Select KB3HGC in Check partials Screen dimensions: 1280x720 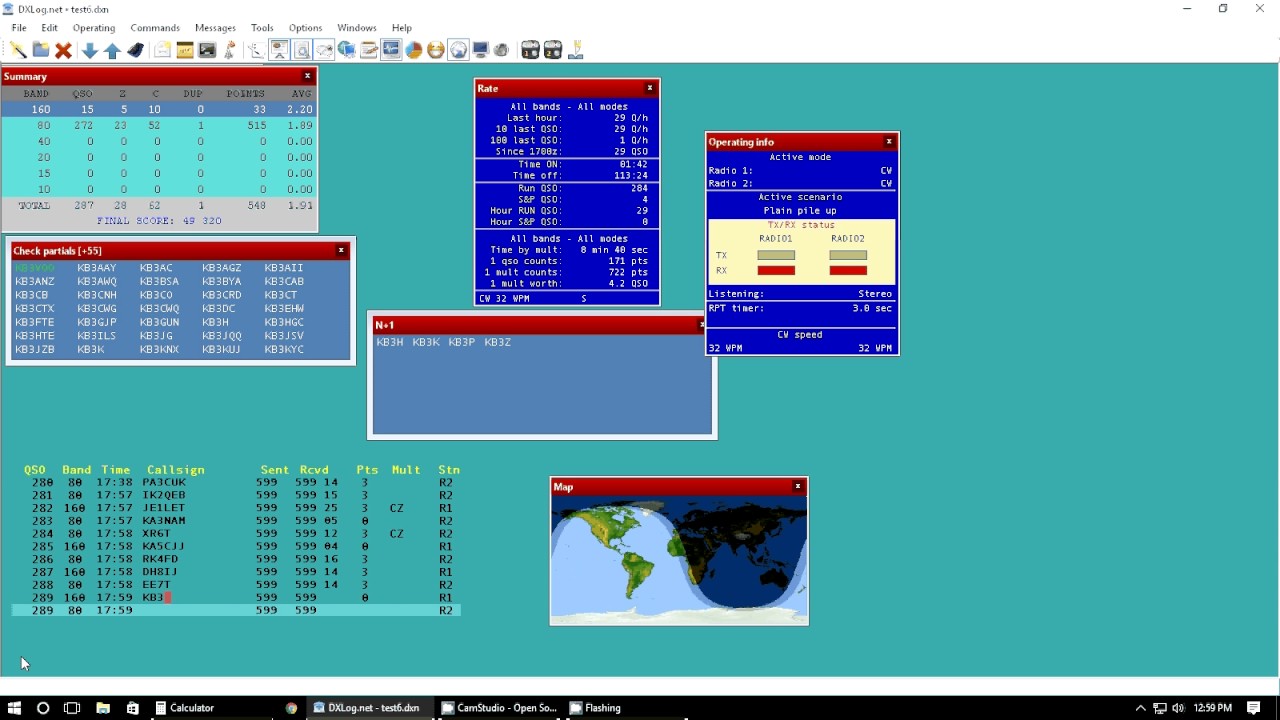[x=284, y=322]
